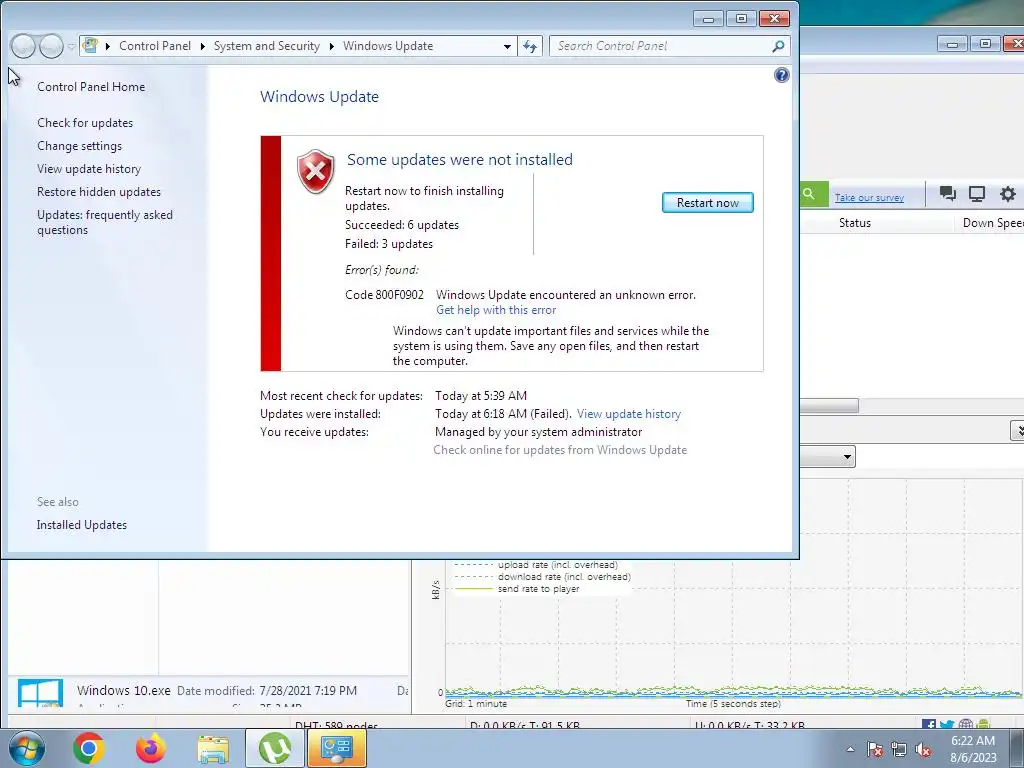Click the chat bubbles icon in uTorrent
Viewport: 1024px width, 768px height.
947,193
